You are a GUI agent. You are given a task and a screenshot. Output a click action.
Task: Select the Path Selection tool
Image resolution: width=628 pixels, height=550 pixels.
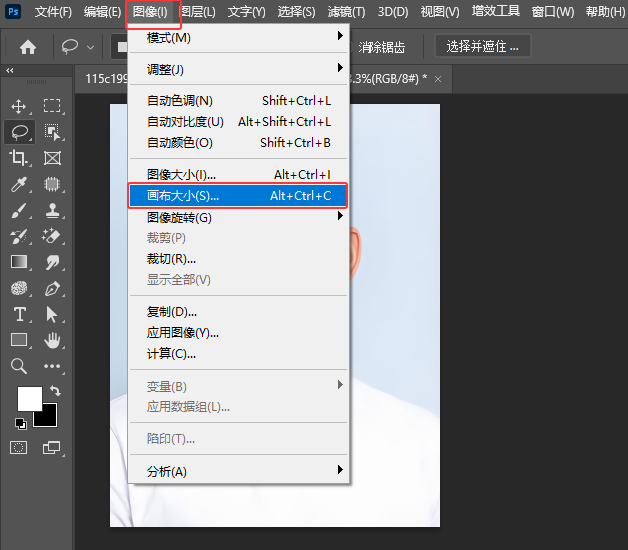point(52,314)
